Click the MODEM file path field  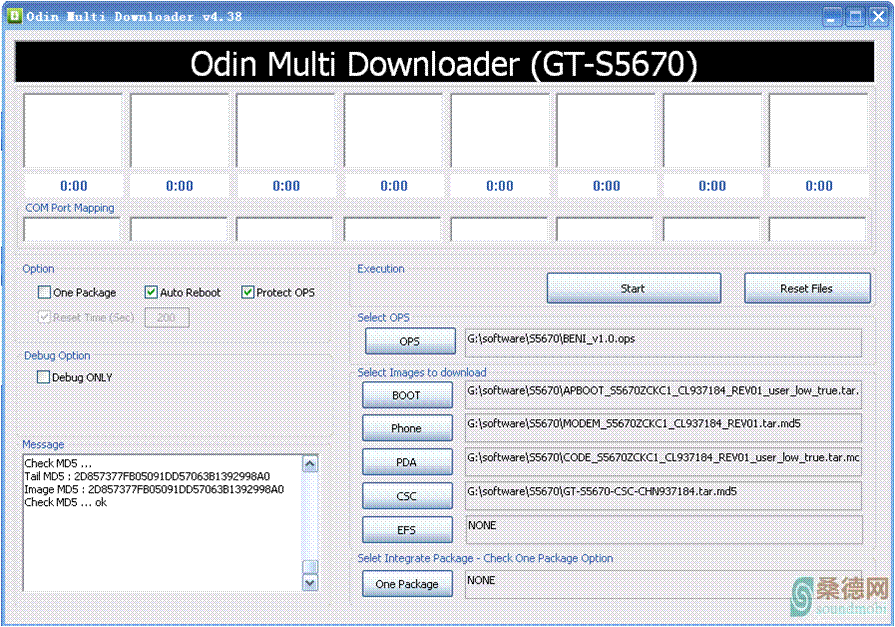pos(663,428)
